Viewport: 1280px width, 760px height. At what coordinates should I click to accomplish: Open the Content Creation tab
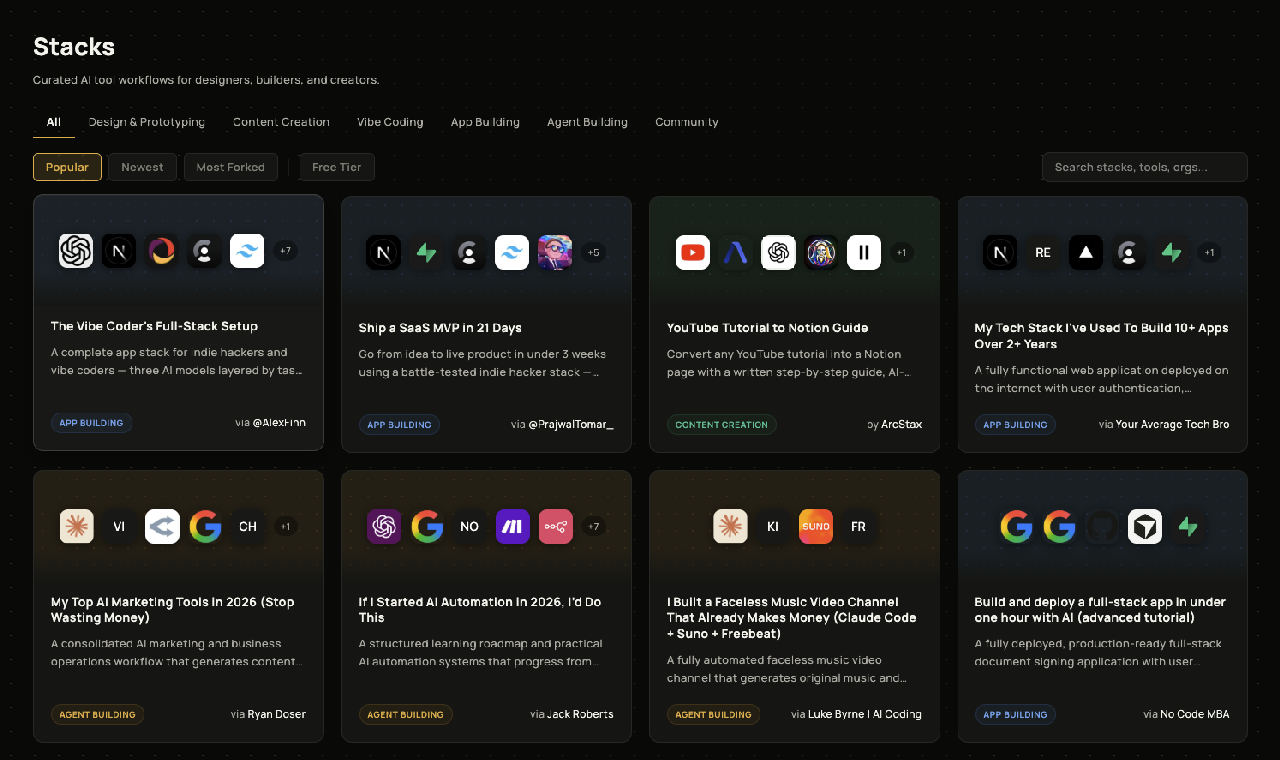tap(281, 122)
